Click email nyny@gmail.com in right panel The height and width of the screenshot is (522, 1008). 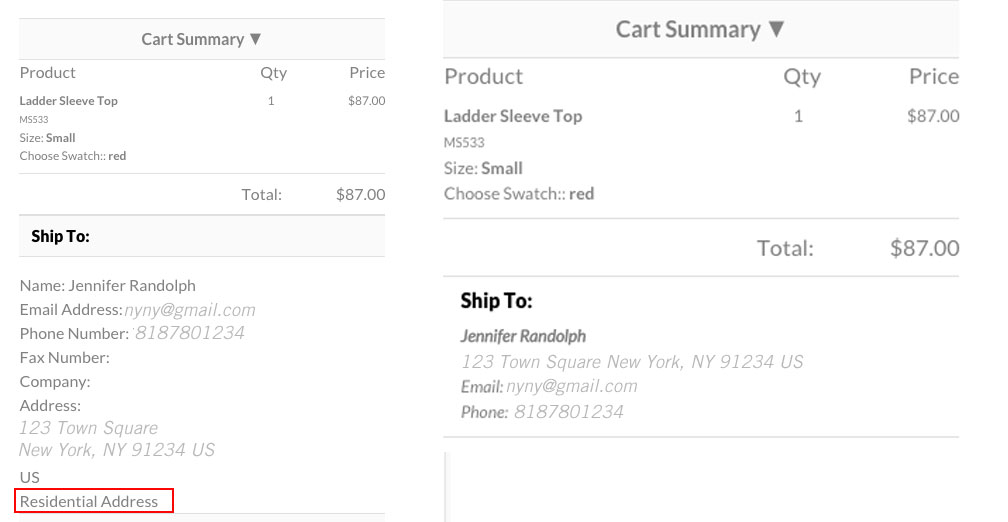tap(572, 386)
